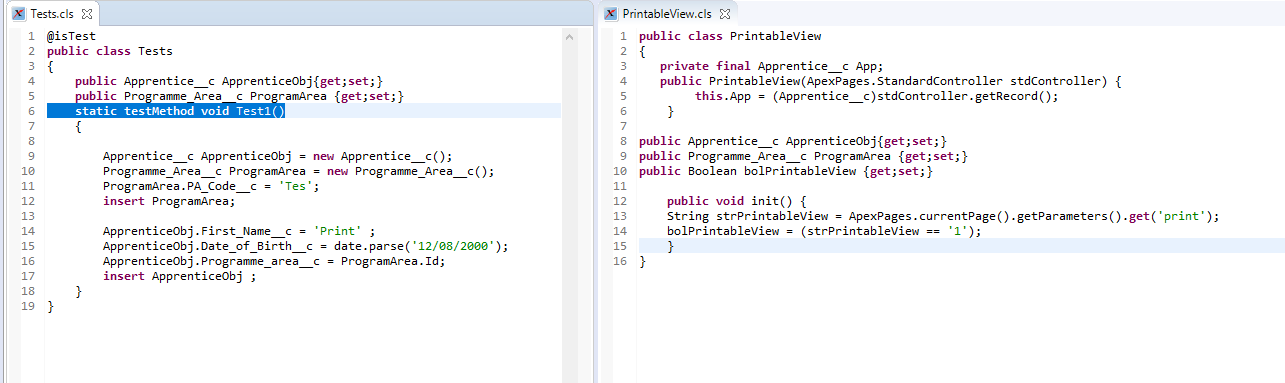Click the insert ProgramArea; statement
The height and width of the screenshot is (383, 1285).
168,201
